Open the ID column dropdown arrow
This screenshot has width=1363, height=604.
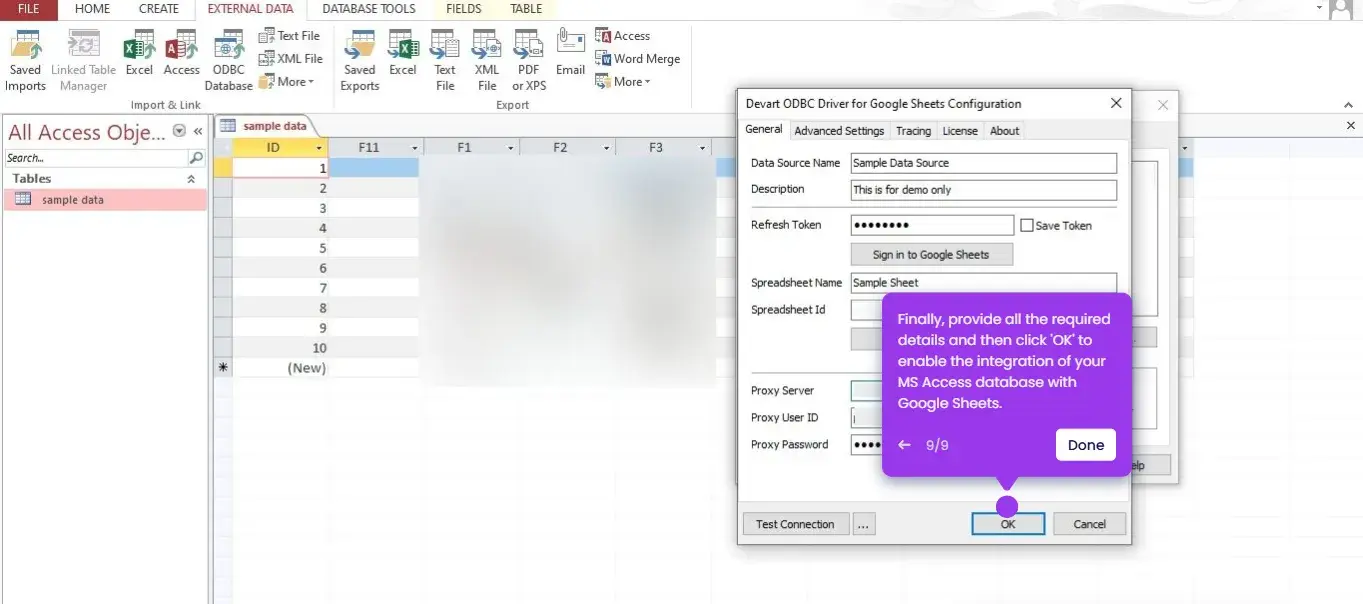[319, 148]
